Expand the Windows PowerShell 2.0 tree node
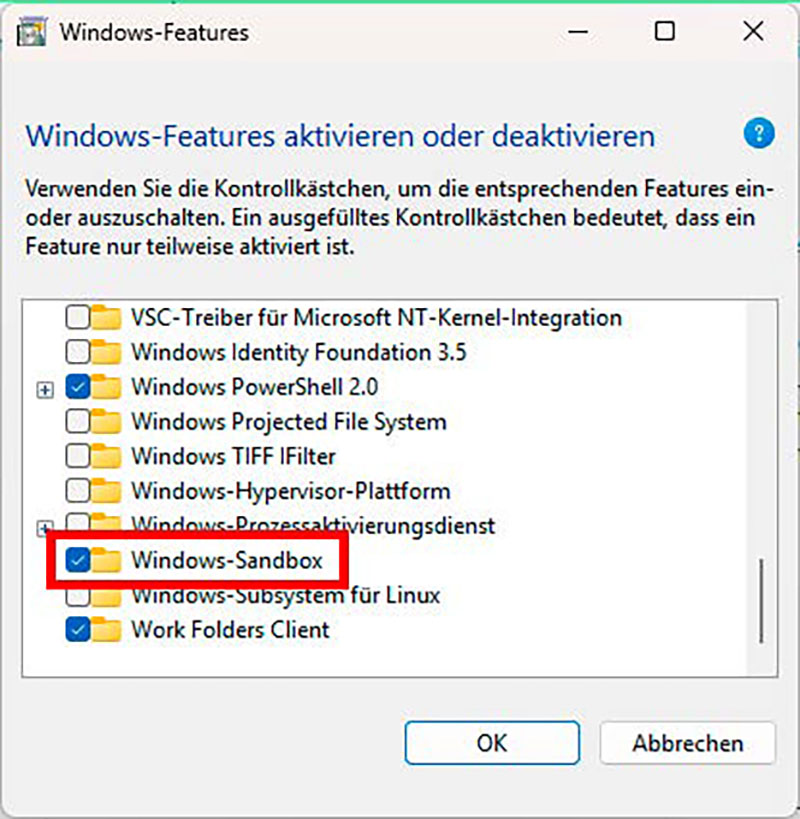Viewport: 800px width, 819px height. pos(44,386)
